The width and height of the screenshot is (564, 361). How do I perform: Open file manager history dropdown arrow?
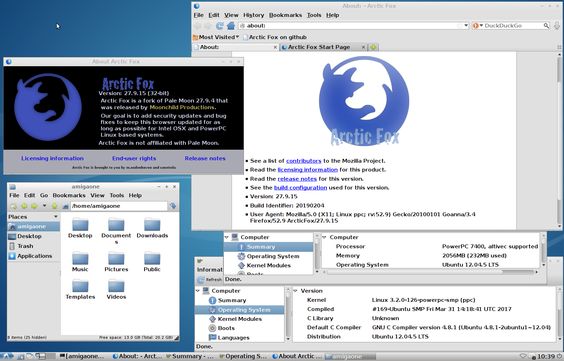[44, 206]
